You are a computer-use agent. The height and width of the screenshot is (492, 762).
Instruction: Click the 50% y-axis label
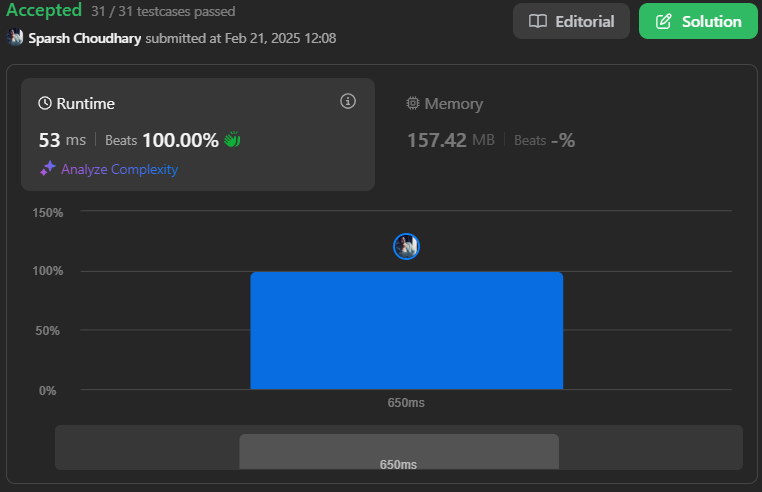click(x=48, y=331)
